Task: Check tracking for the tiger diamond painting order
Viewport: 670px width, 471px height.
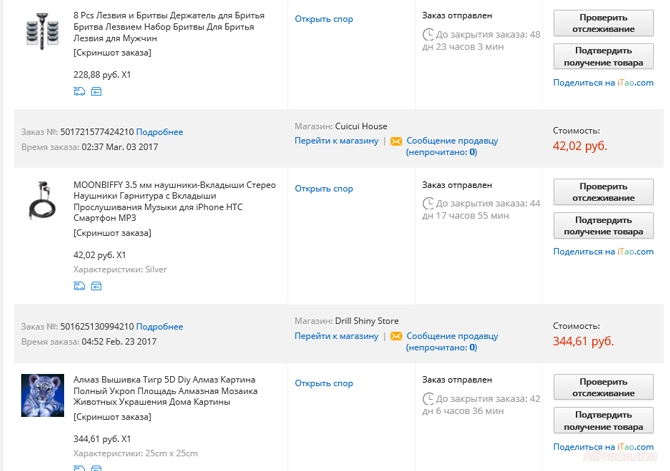Action: coord(603,386)
